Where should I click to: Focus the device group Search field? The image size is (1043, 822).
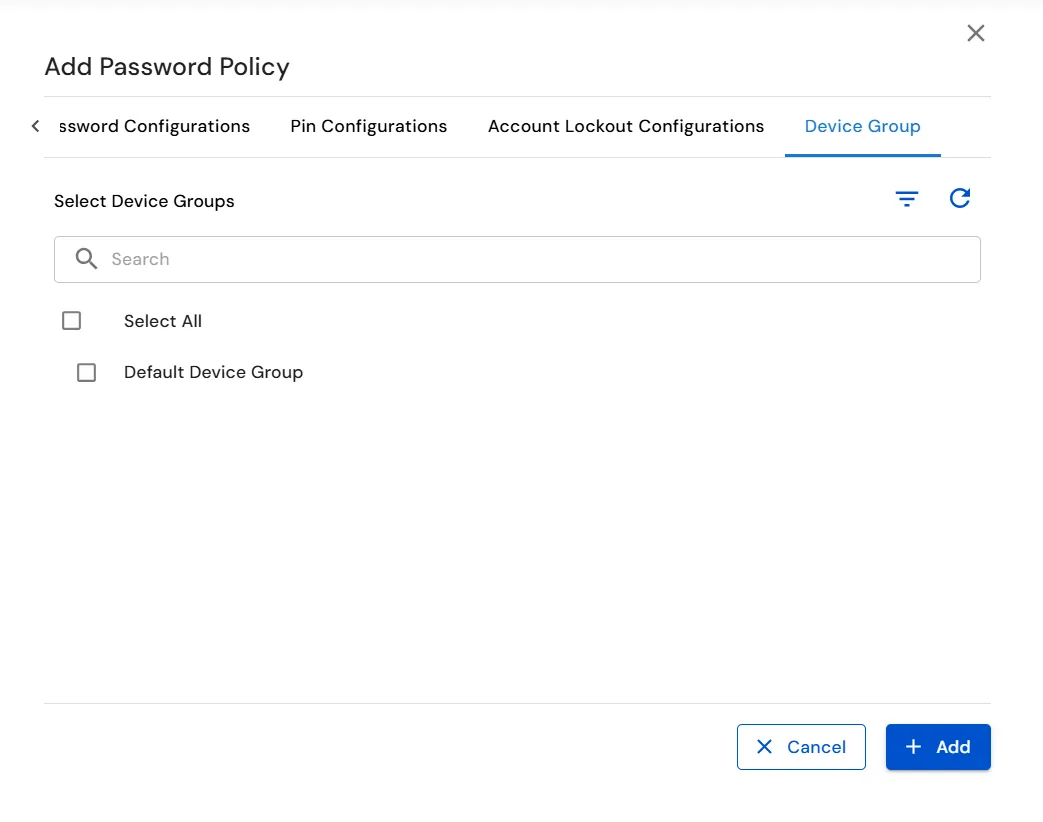tap(517, 259)
